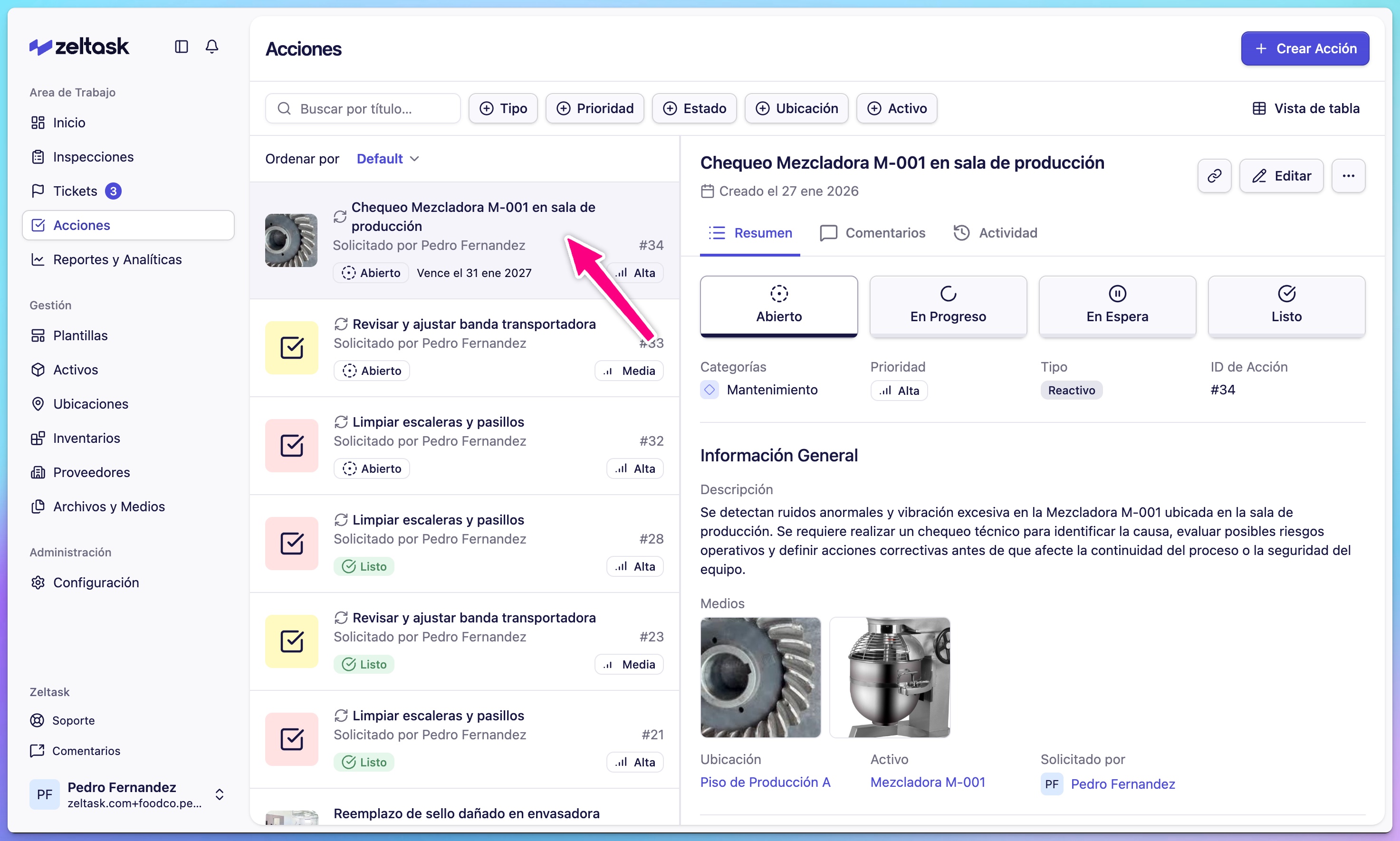
Task: Mark the action as Listo
Action: [1286, 306]
